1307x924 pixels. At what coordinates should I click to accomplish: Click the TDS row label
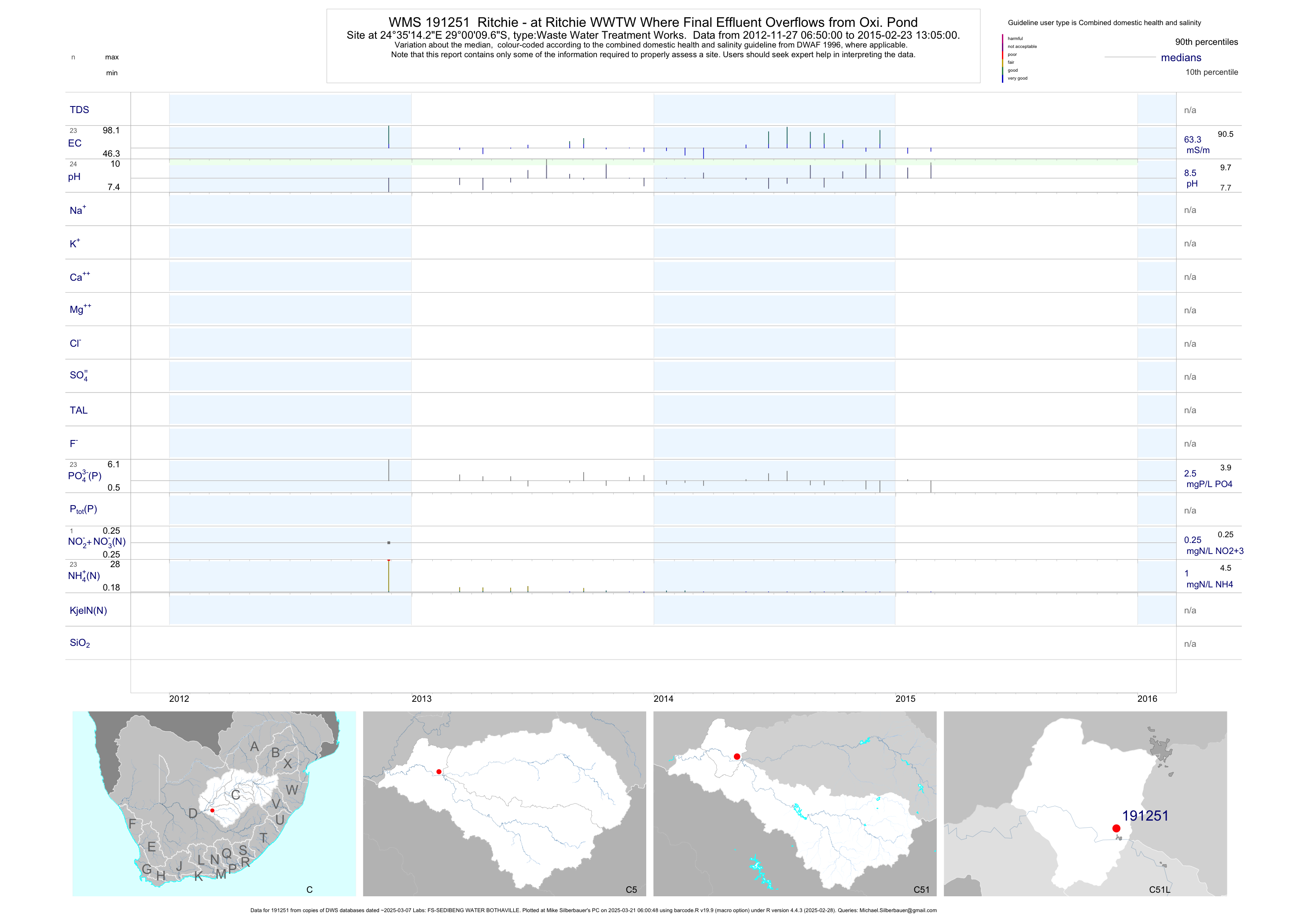point(79,110)
